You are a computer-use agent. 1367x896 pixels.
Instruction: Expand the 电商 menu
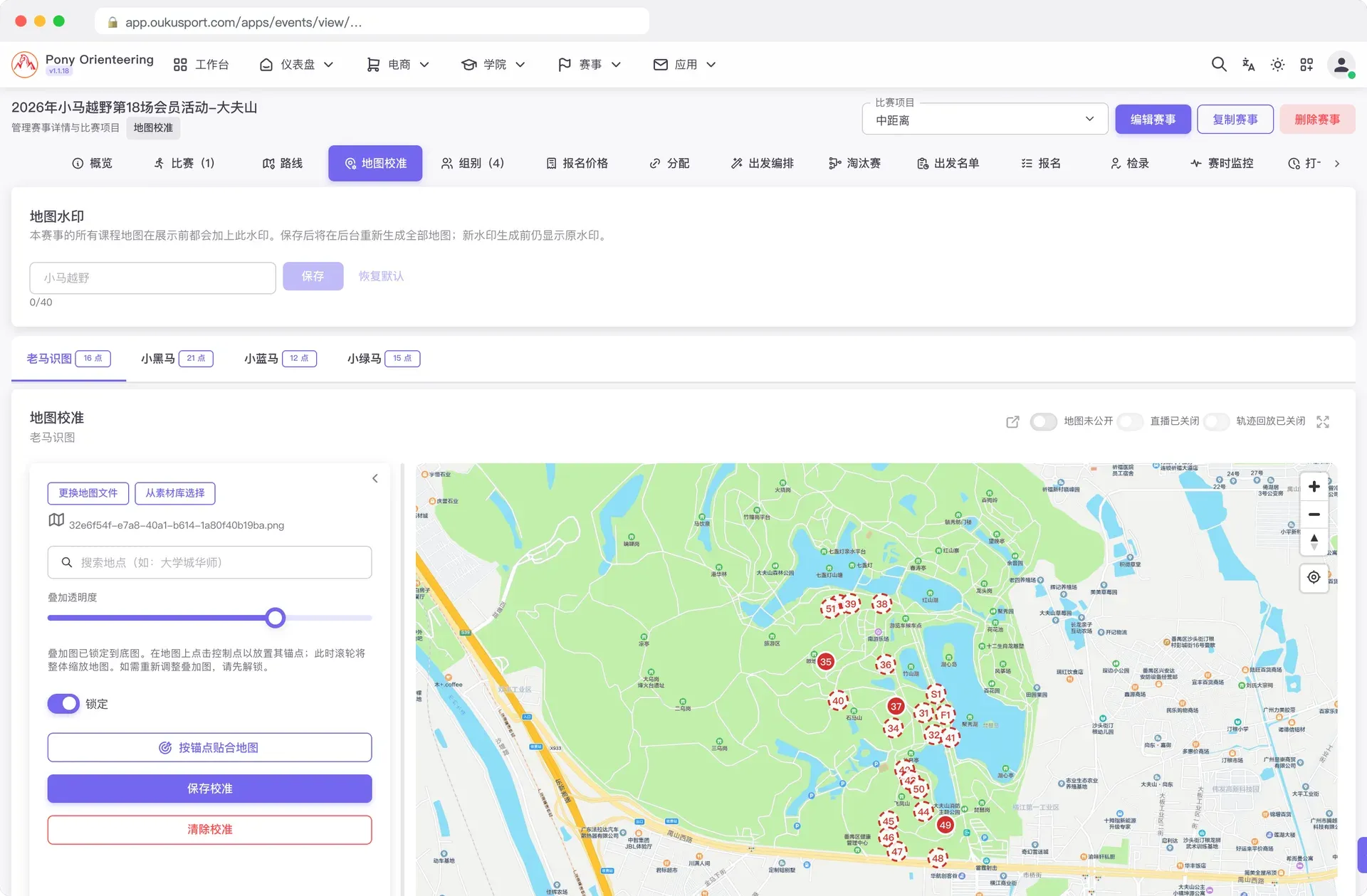click(398, 65)
